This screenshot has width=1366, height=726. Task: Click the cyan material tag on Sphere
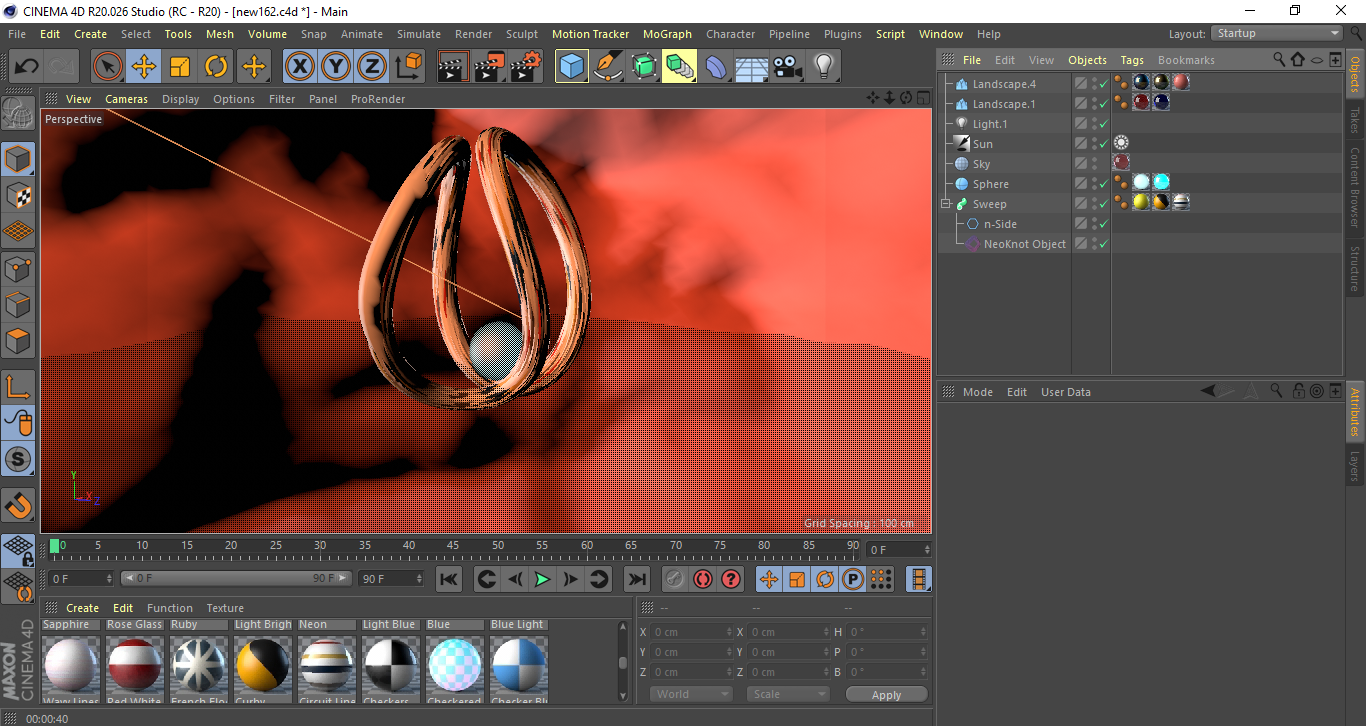1161,182
